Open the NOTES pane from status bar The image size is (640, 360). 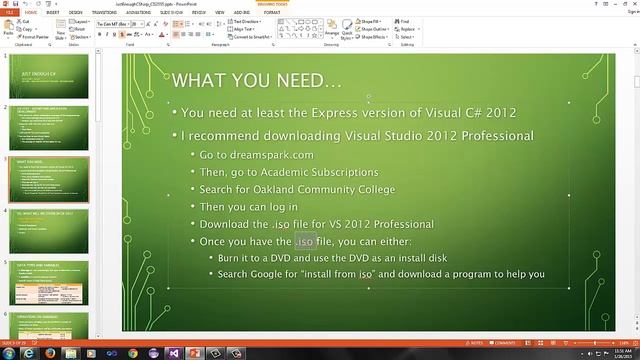tap(474, 343)
